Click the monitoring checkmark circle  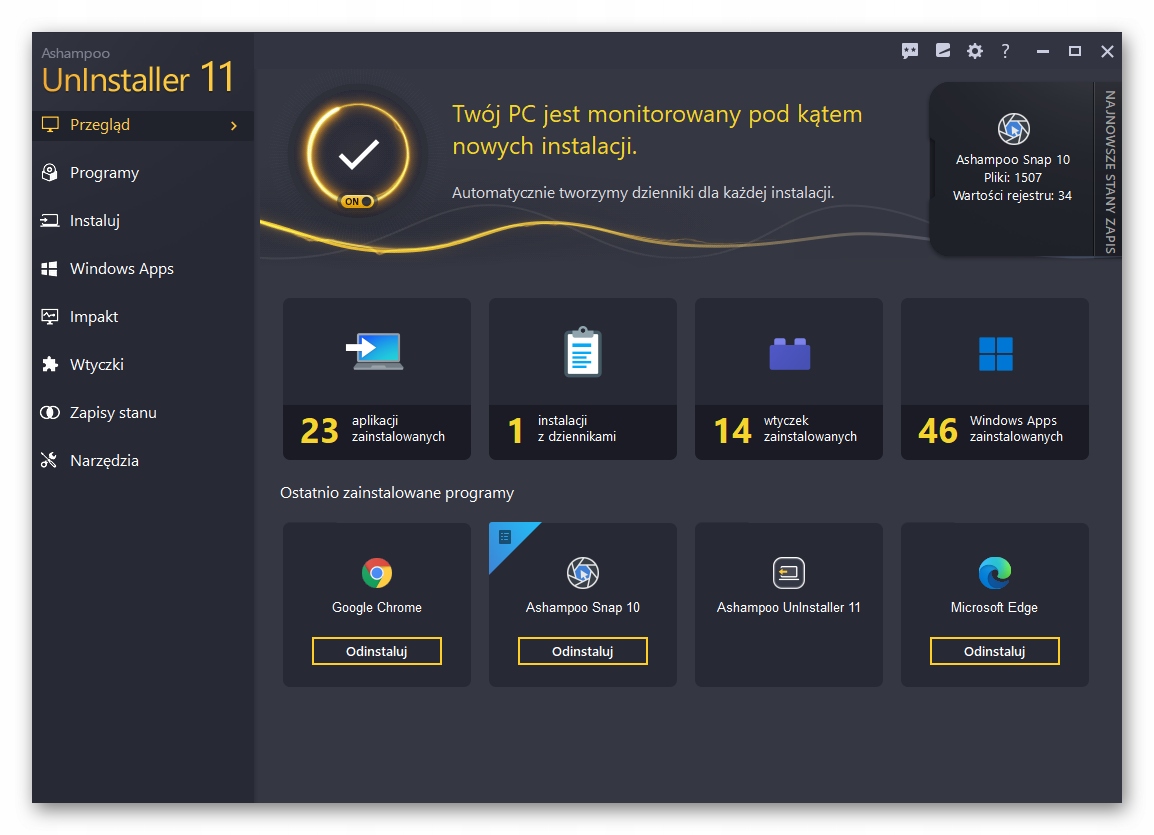(358, 154)
